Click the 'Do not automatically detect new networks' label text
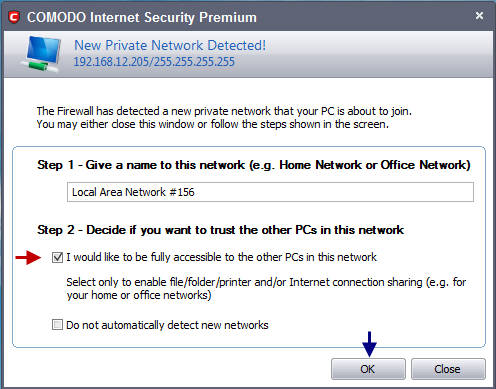 (x=167, y=325)
